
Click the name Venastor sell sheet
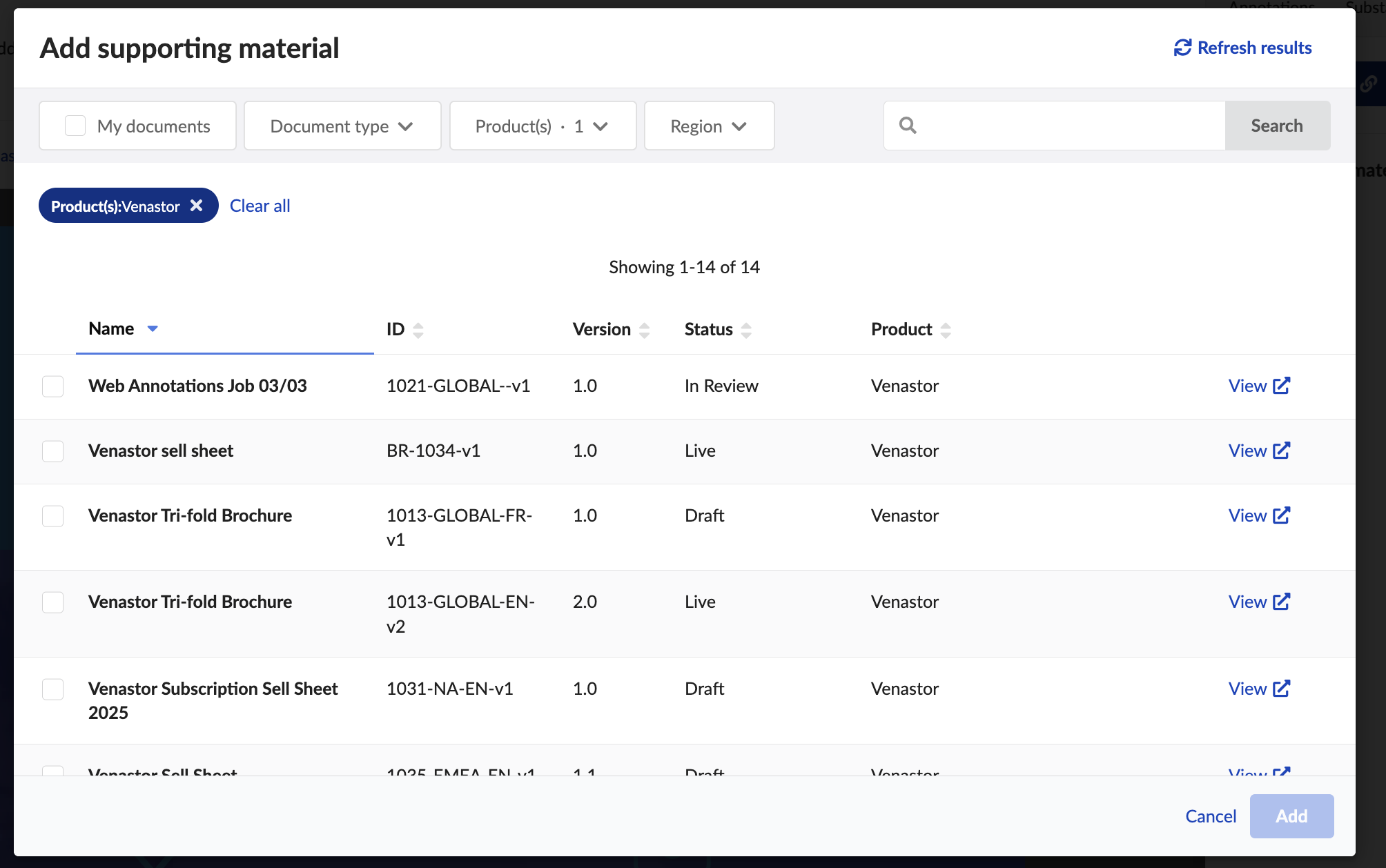[x=161, y=451]
